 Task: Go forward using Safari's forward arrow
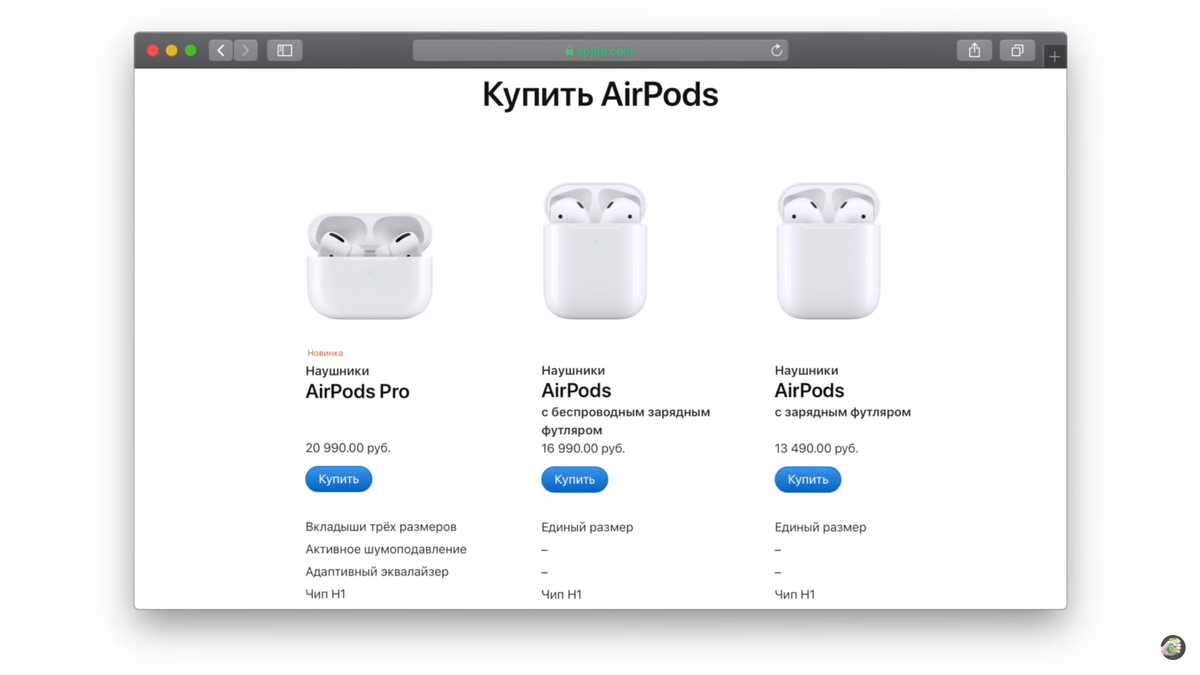245,50
